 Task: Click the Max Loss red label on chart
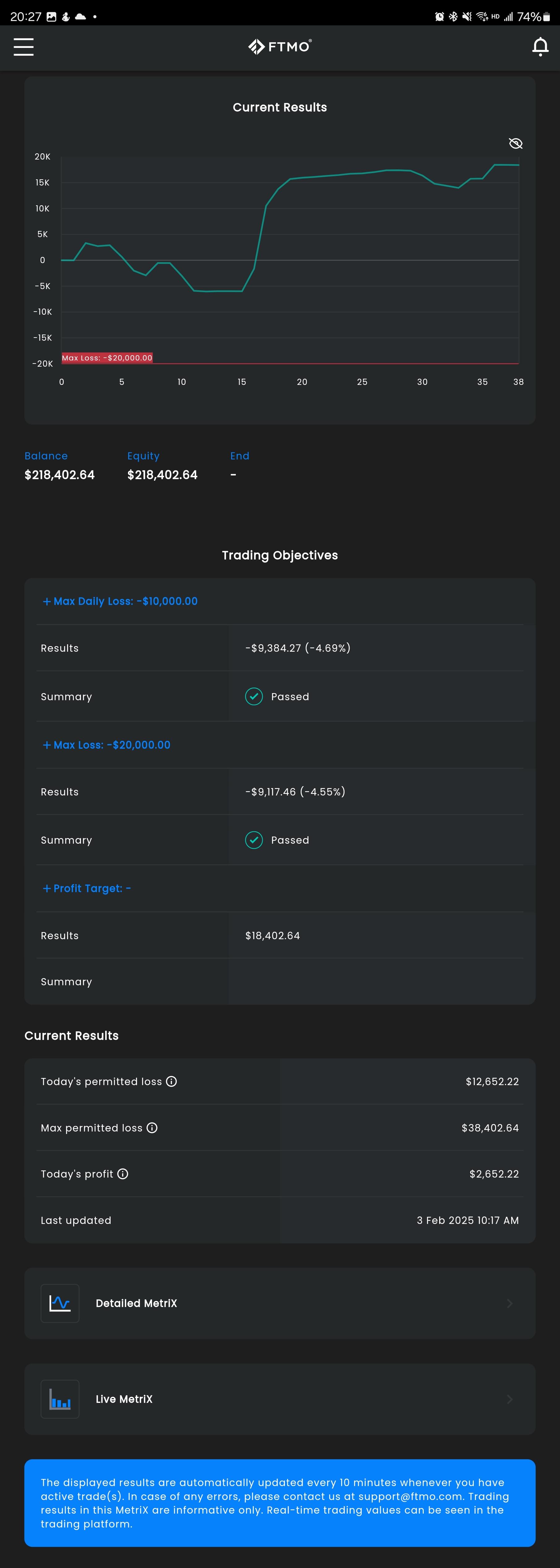(x=107, y=358)
